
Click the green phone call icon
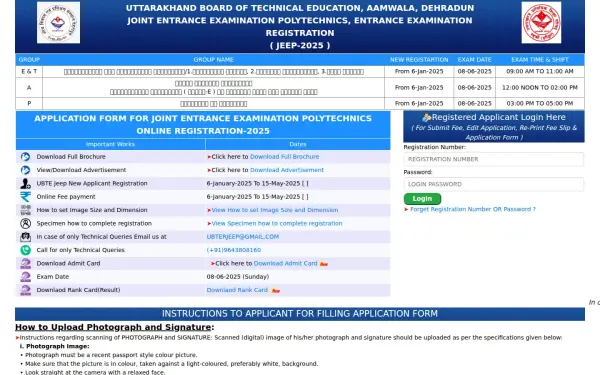(25, 250)
